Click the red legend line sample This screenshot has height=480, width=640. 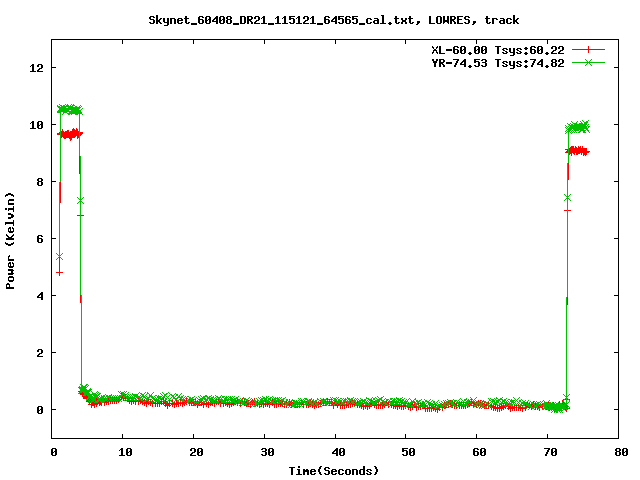point(588,50)
